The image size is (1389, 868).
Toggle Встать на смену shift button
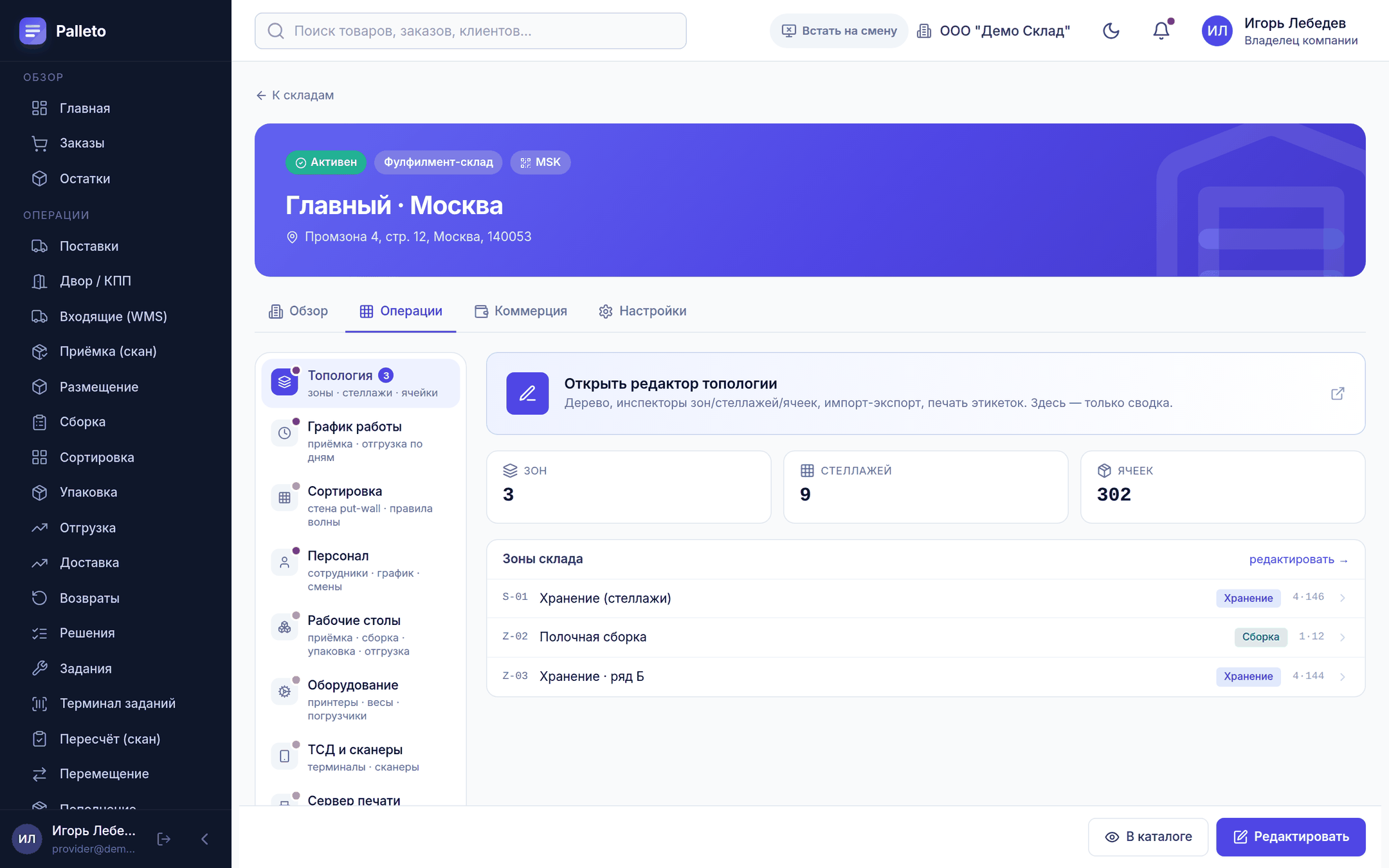pyautogui.click(x=839, y=31)
